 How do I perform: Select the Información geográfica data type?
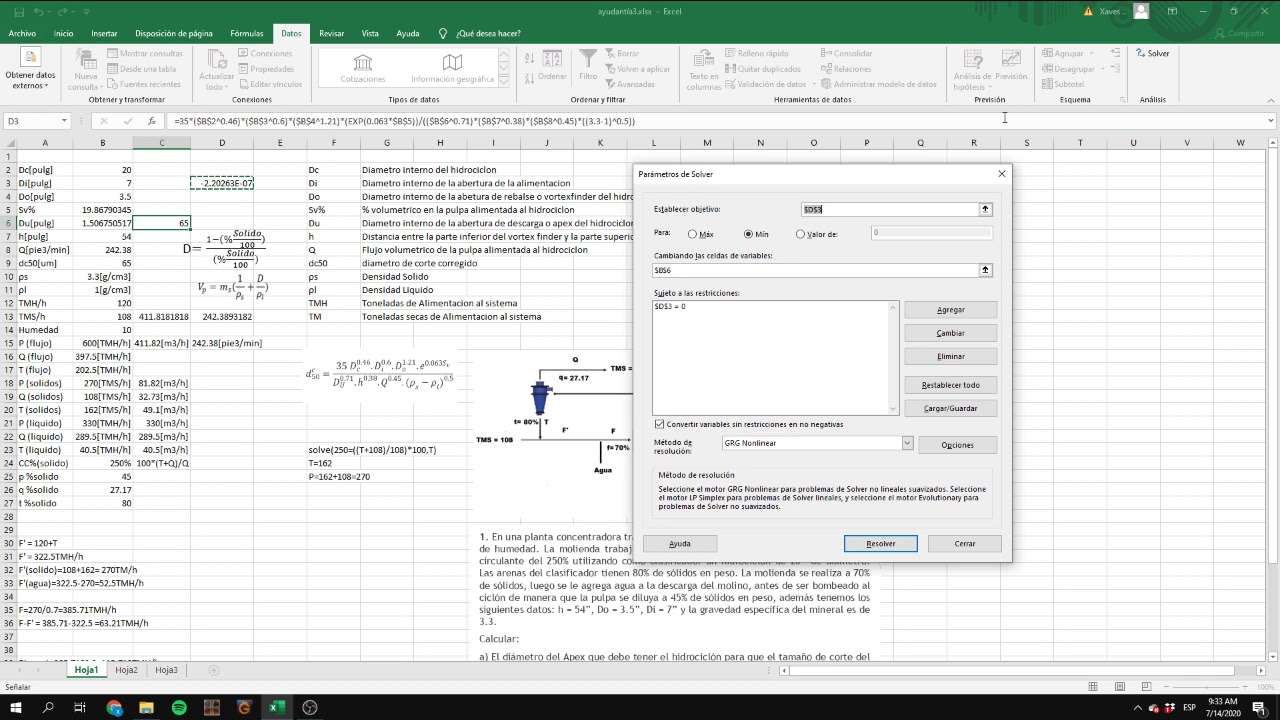tap(452, 68)
